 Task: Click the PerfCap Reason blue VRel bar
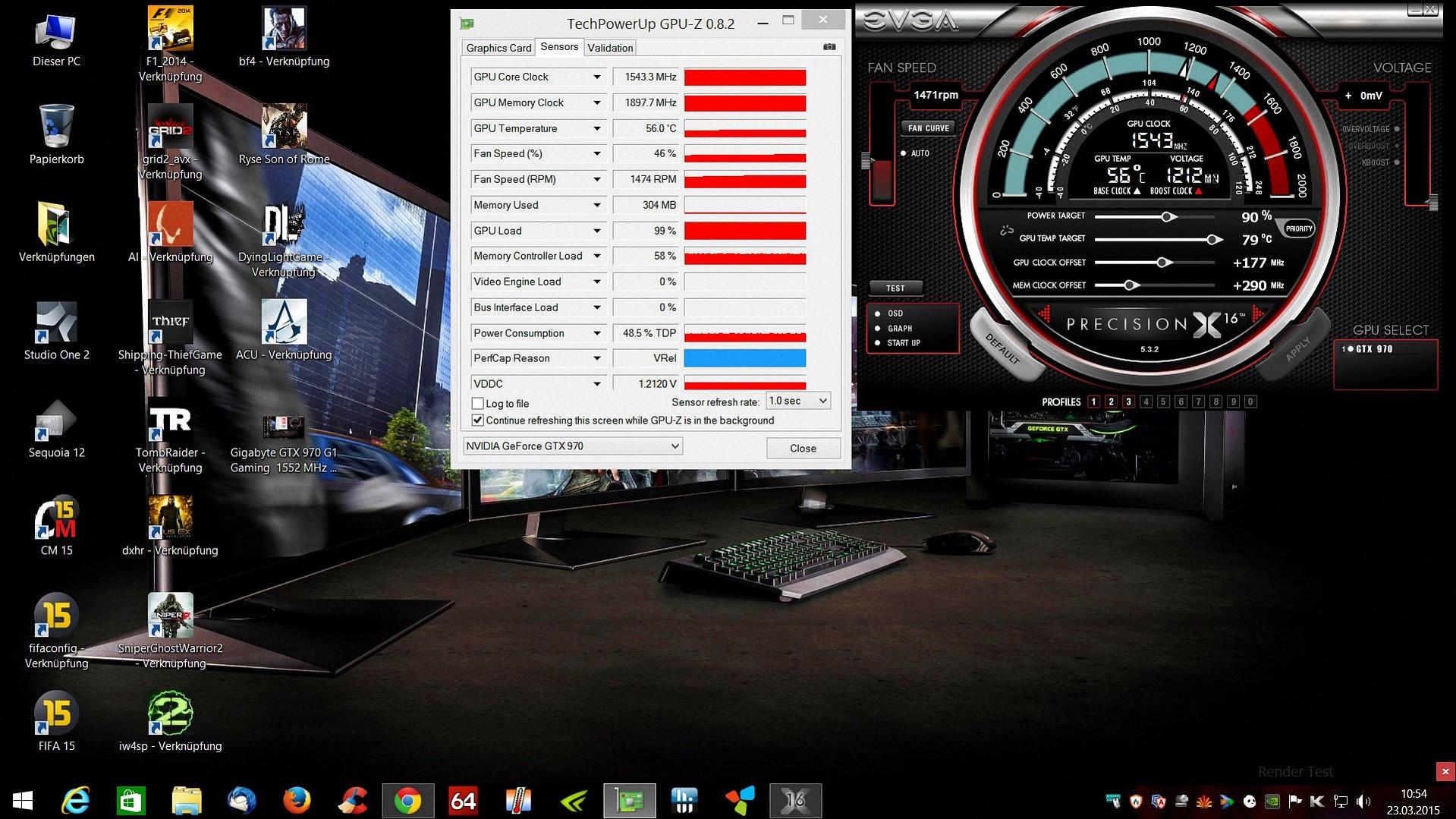744,358
